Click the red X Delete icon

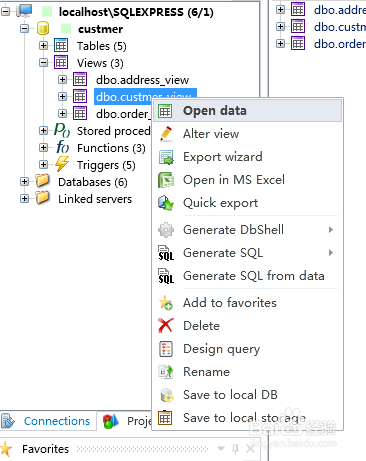tap(166, 326)
